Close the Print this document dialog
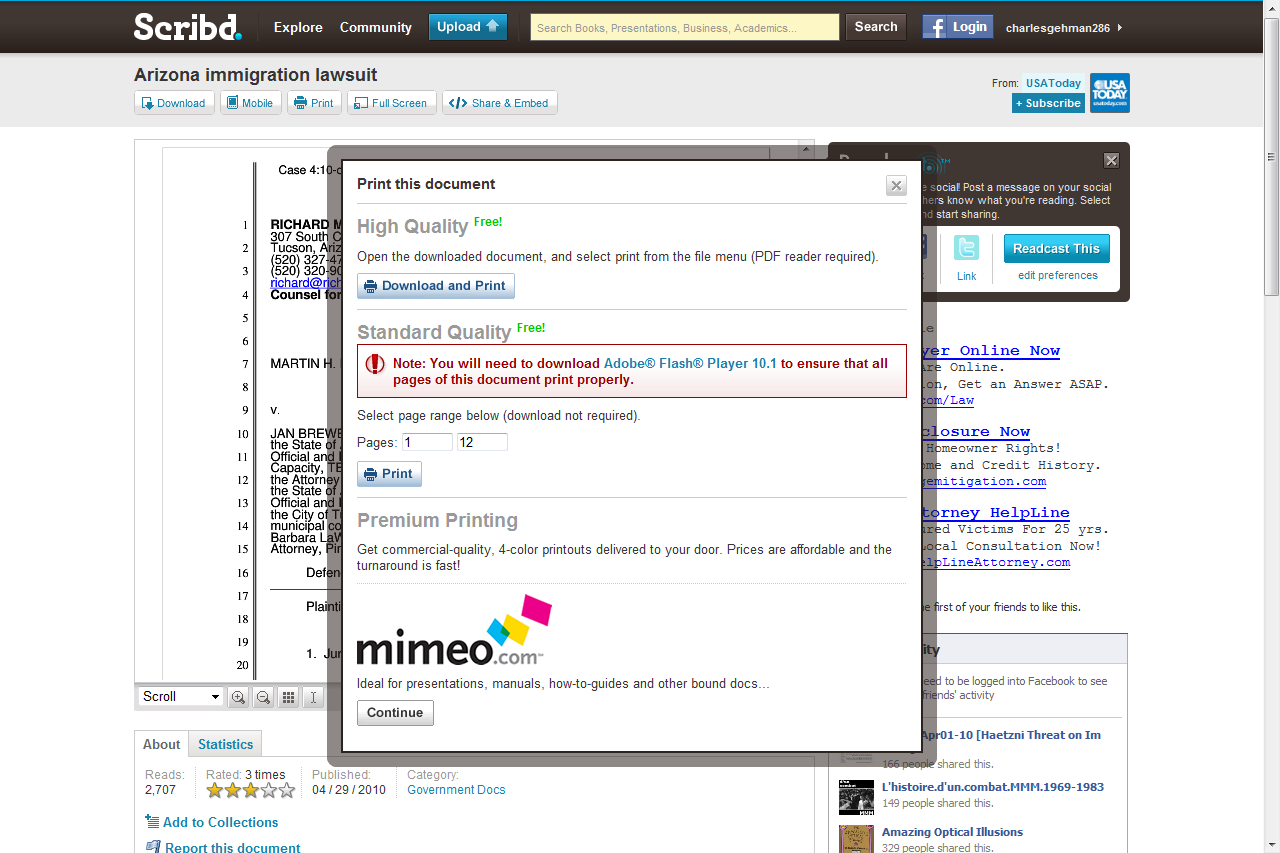 (x=896, y=185)
